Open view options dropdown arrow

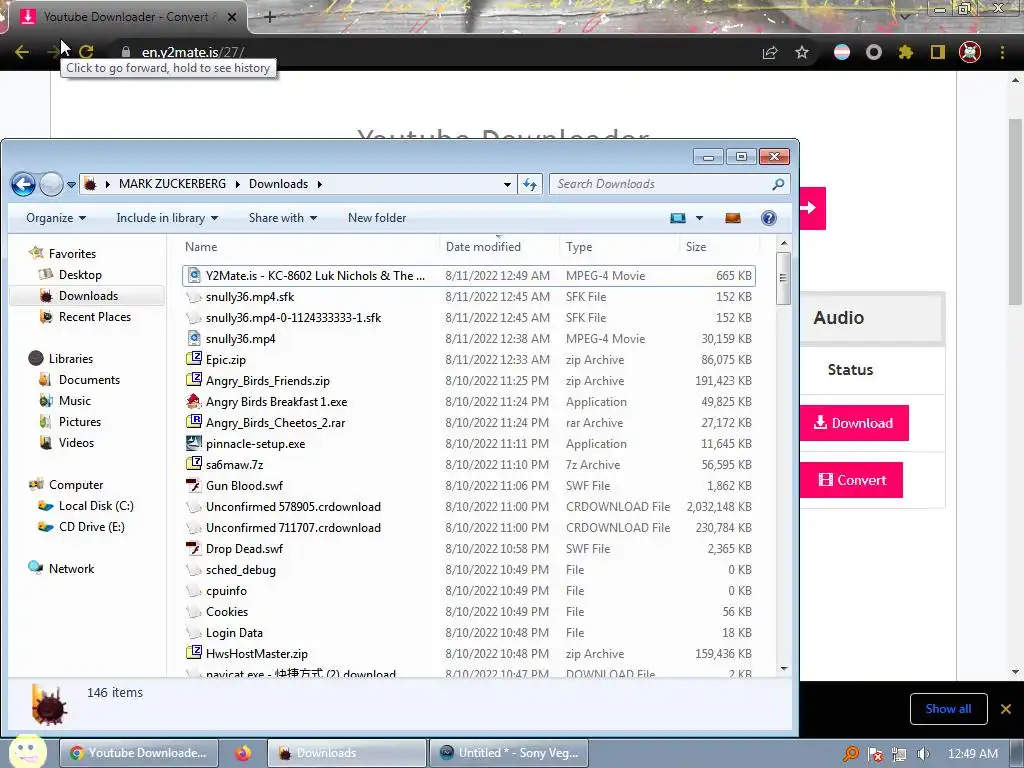pyautogui.click(x=699, y=218)
